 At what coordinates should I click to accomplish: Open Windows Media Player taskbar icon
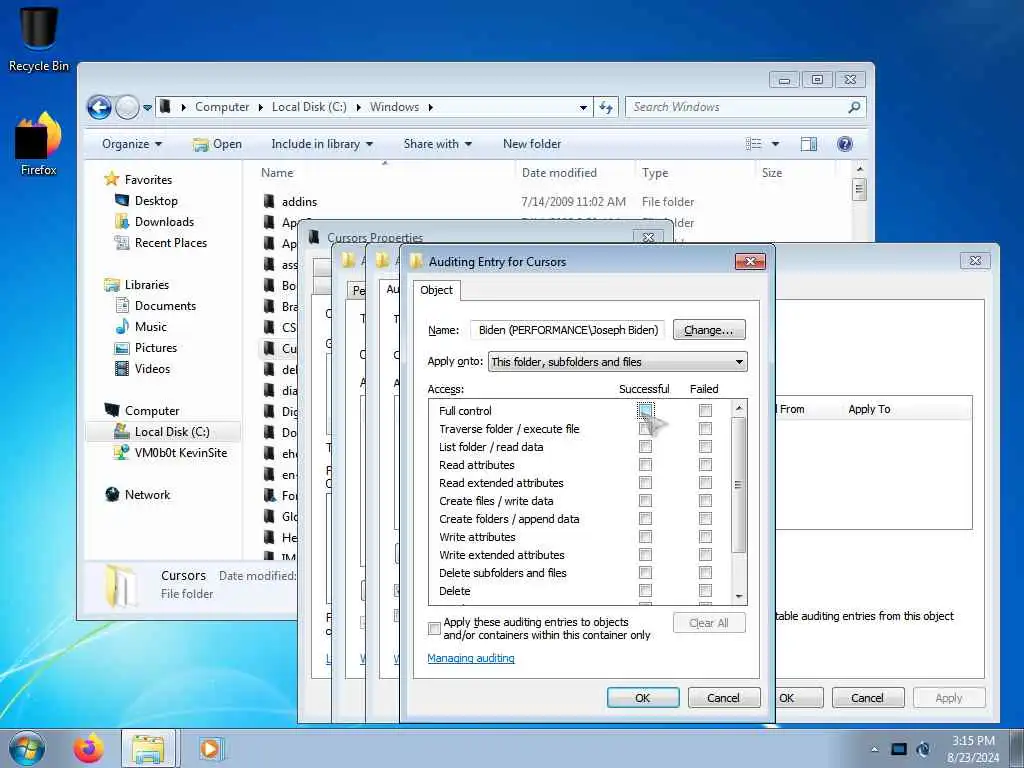point(210,749)
